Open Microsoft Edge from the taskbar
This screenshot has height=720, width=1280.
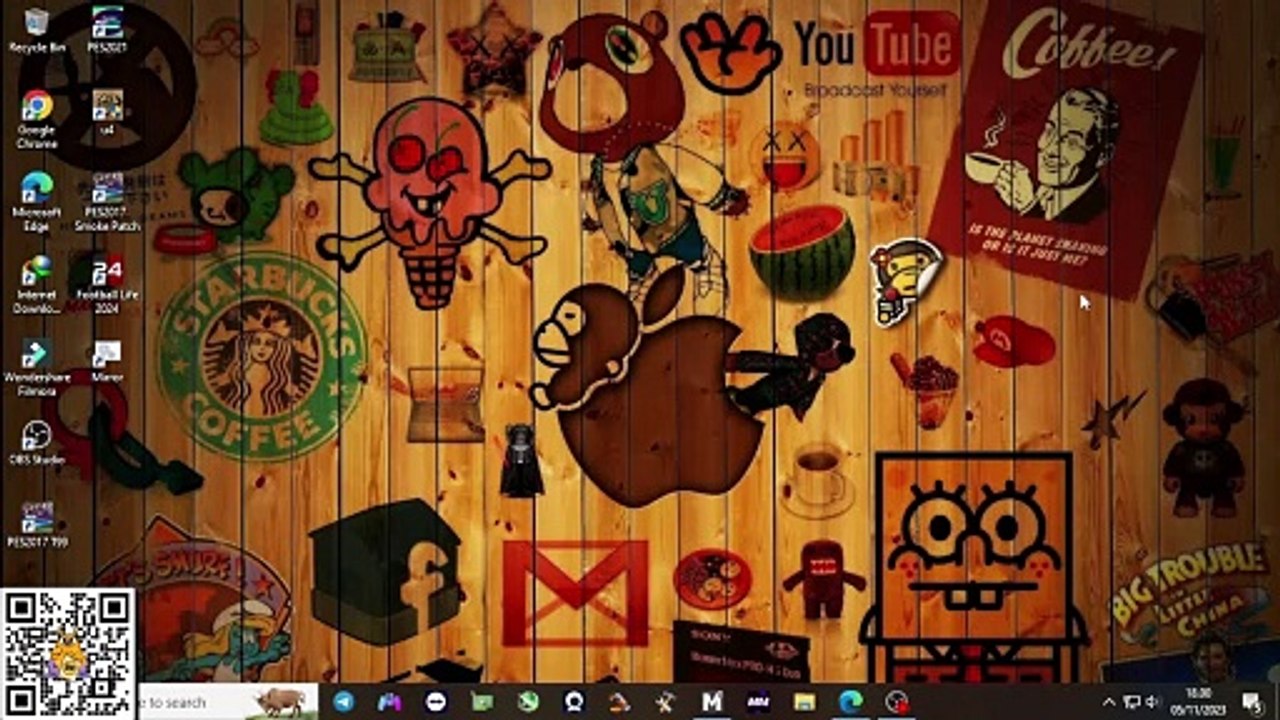[850, 702]
